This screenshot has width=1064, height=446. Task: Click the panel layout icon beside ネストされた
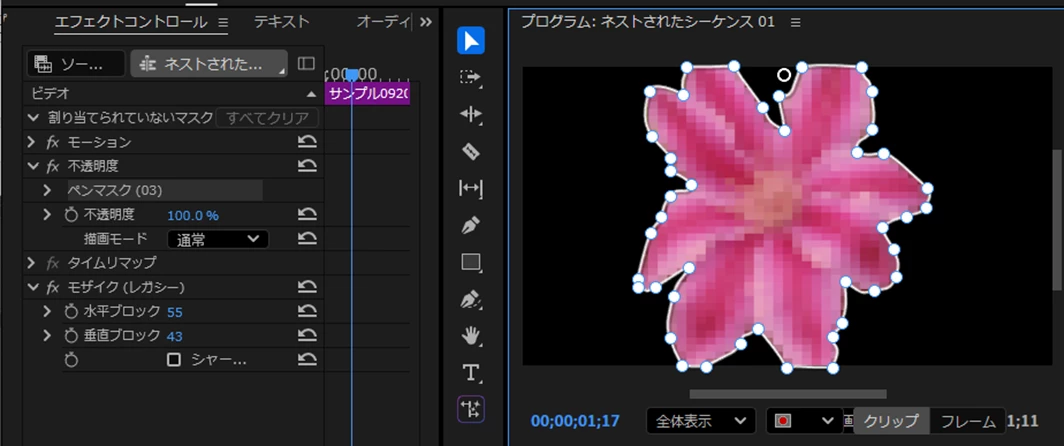[x=306, y=64]
